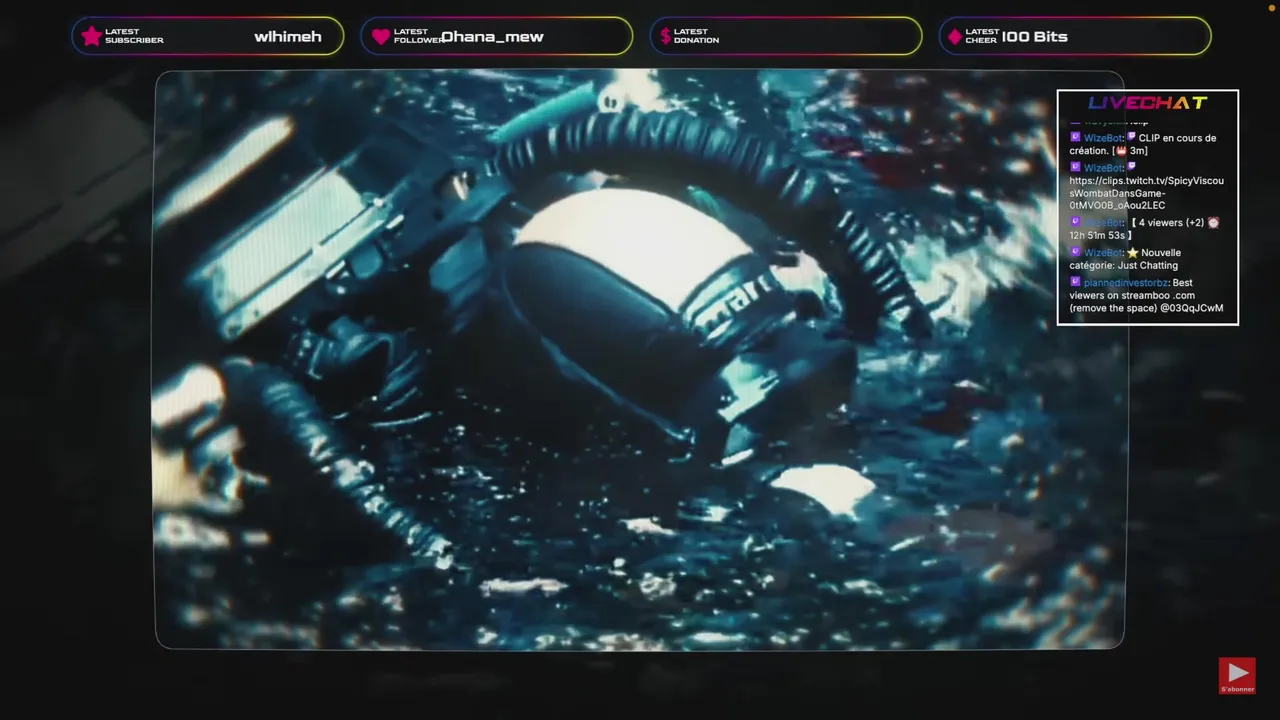1280x720 pixels.
Task: Select the 100 Bits cheer value
Action: pos(1035,36)
